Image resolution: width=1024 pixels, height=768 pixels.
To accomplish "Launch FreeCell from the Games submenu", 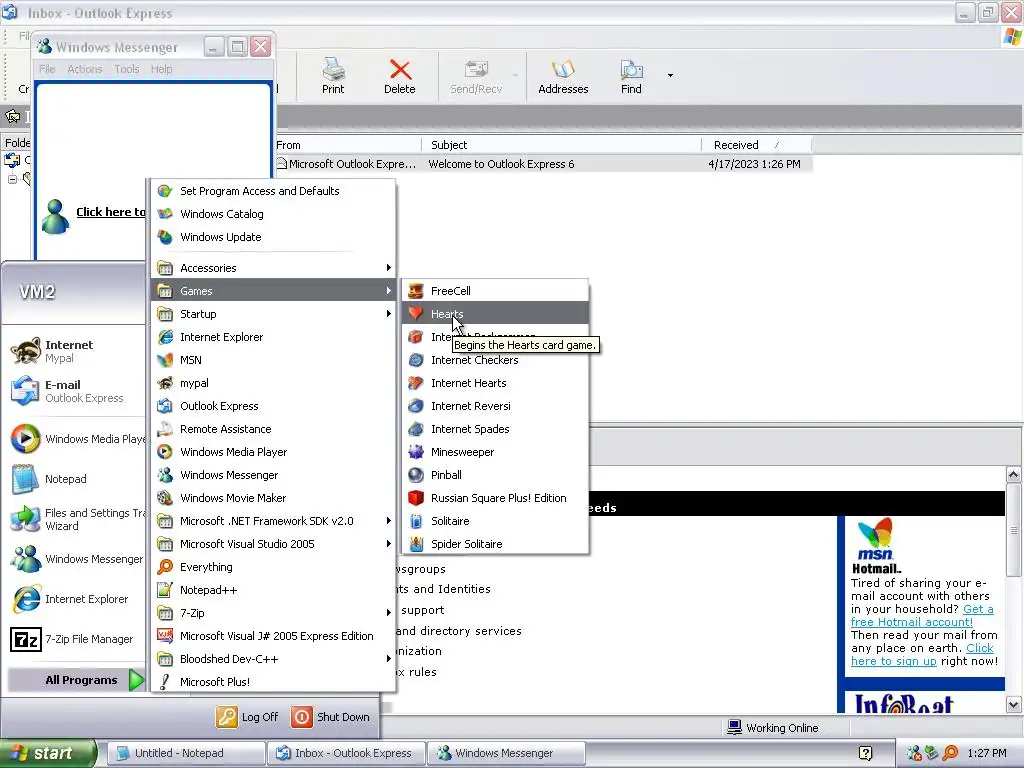I will pos(495,291).
